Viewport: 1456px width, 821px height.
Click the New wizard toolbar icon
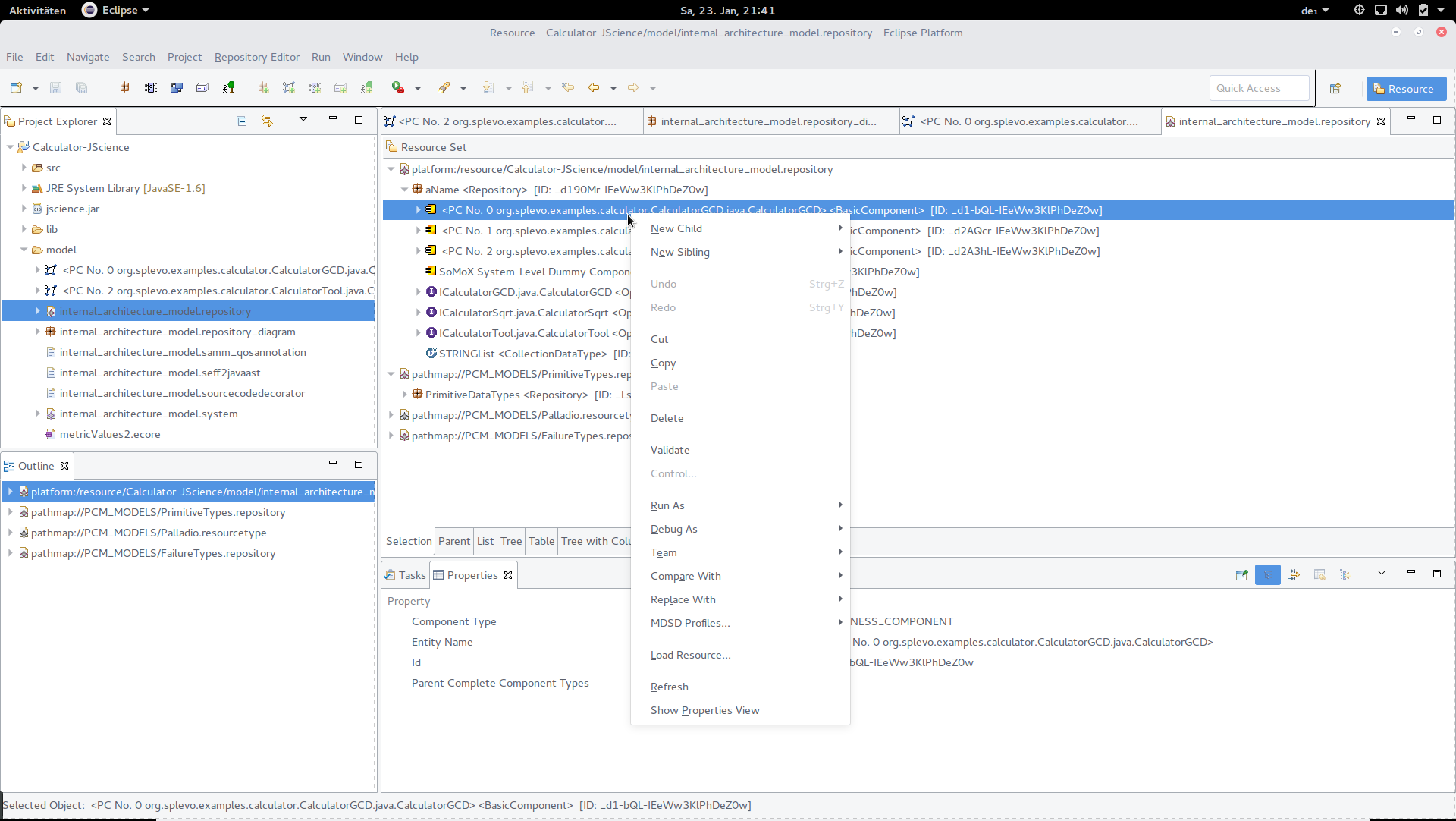pos(16,88)
